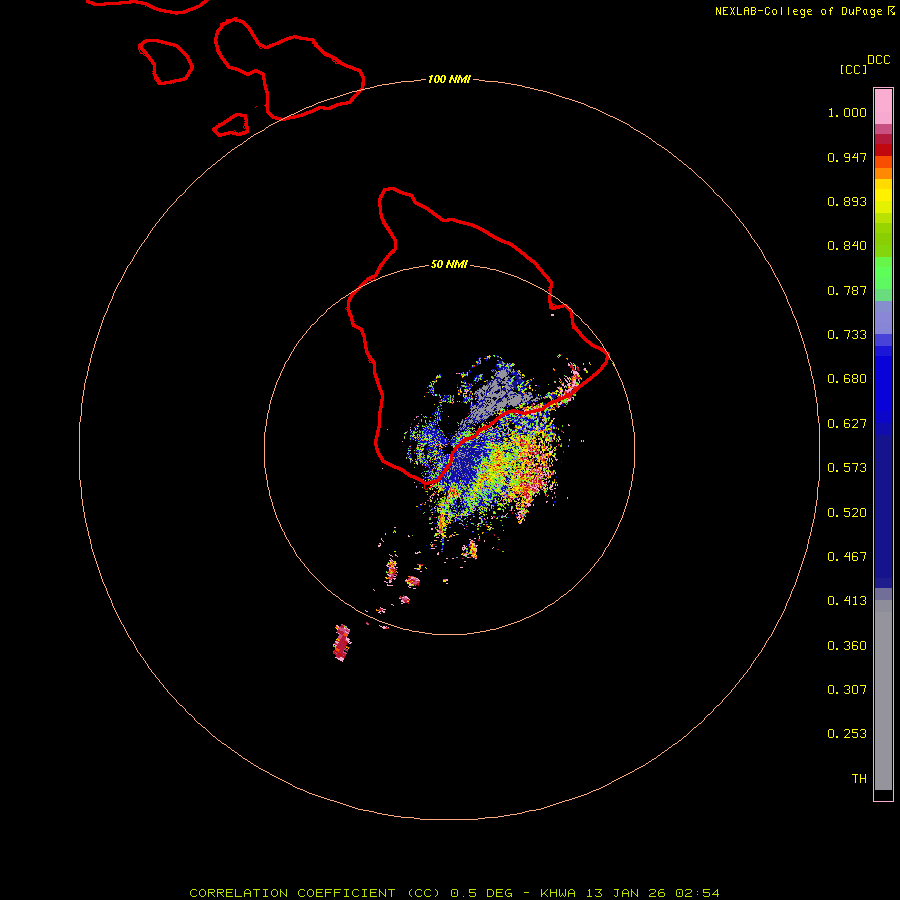Select the 0.787 scale value
Image resolution: width=900 pixels, height=900 pixels.
tap(847, 290)
